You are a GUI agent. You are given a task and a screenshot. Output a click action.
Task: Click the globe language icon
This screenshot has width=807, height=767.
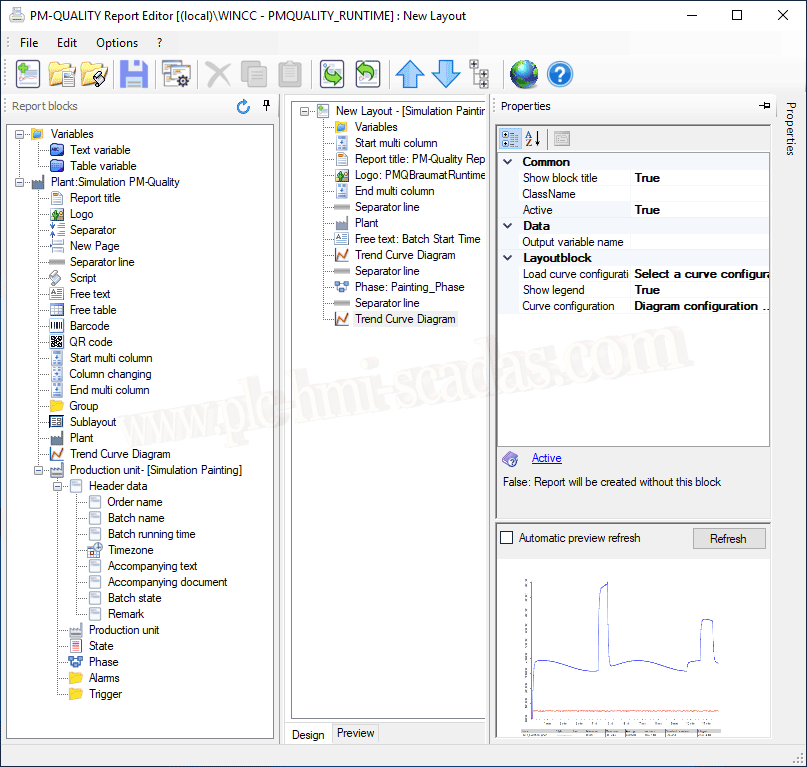[523, 74]
